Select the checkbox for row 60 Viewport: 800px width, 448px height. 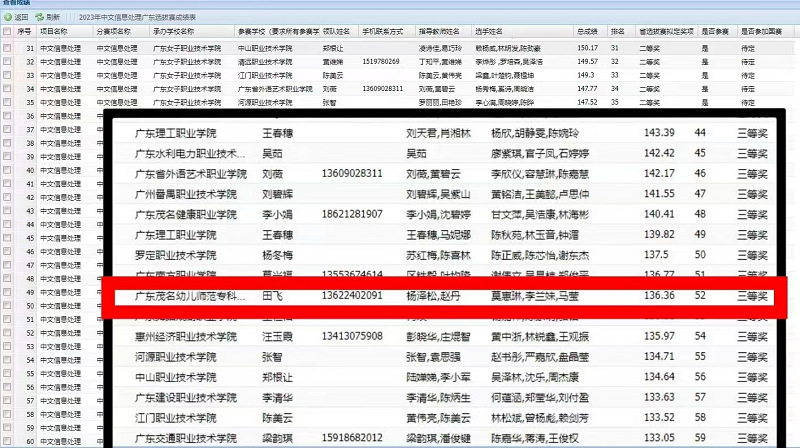[x=7, y=441]
